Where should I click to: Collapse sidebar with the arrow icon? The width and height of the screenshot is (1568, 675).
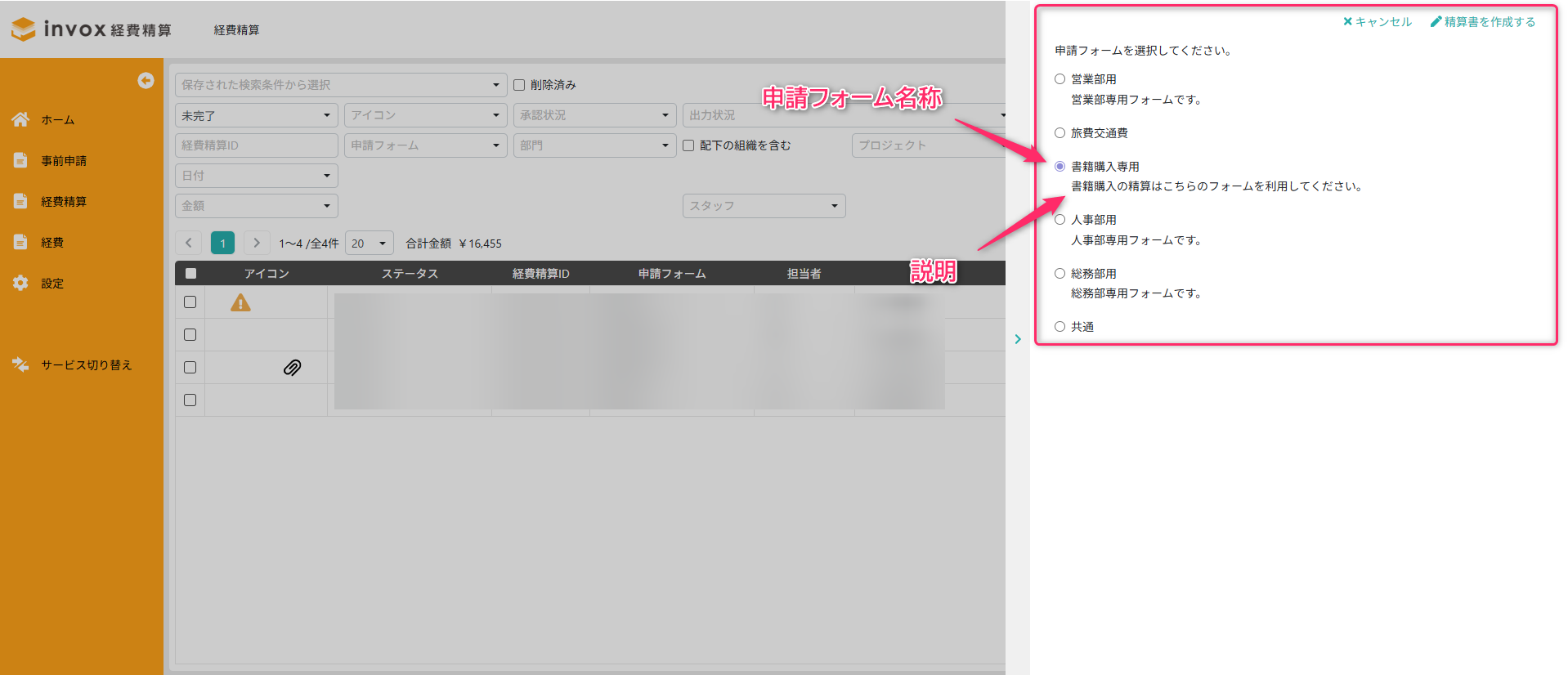click(x=146, y=80)
